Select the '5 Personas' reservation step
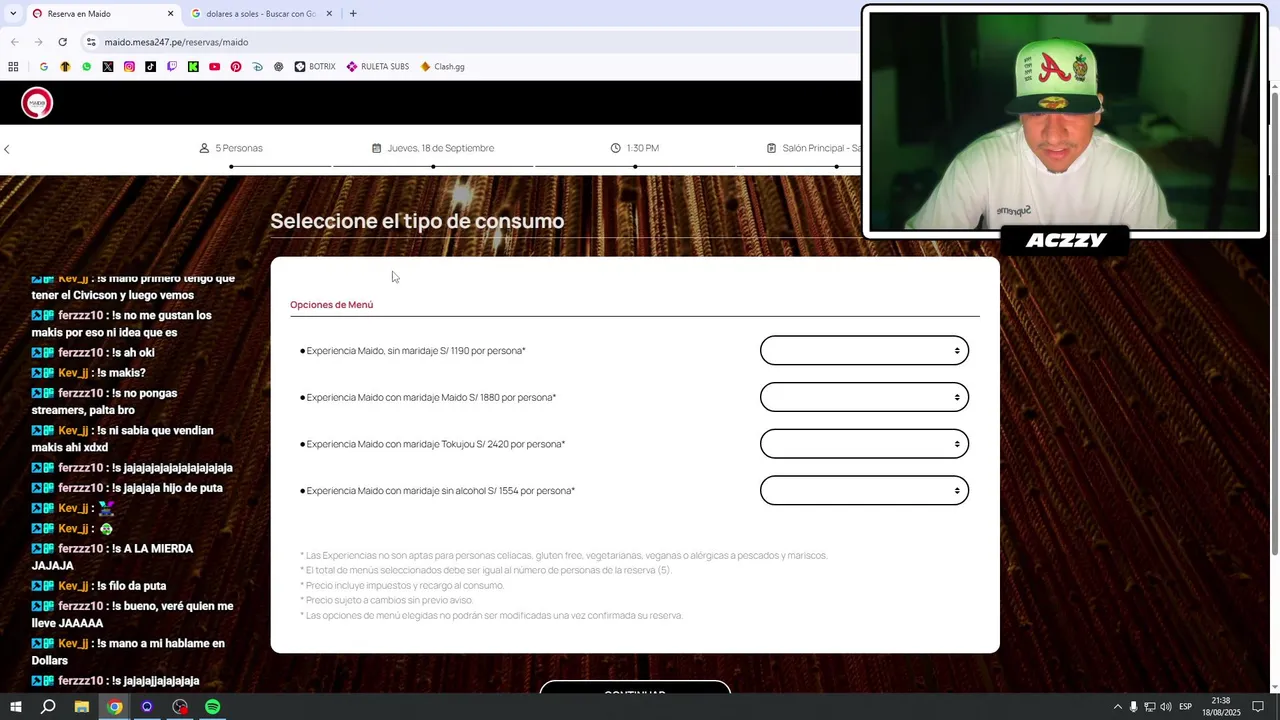The width and height of the screenshot is (1280, 720). click(231, 148)
